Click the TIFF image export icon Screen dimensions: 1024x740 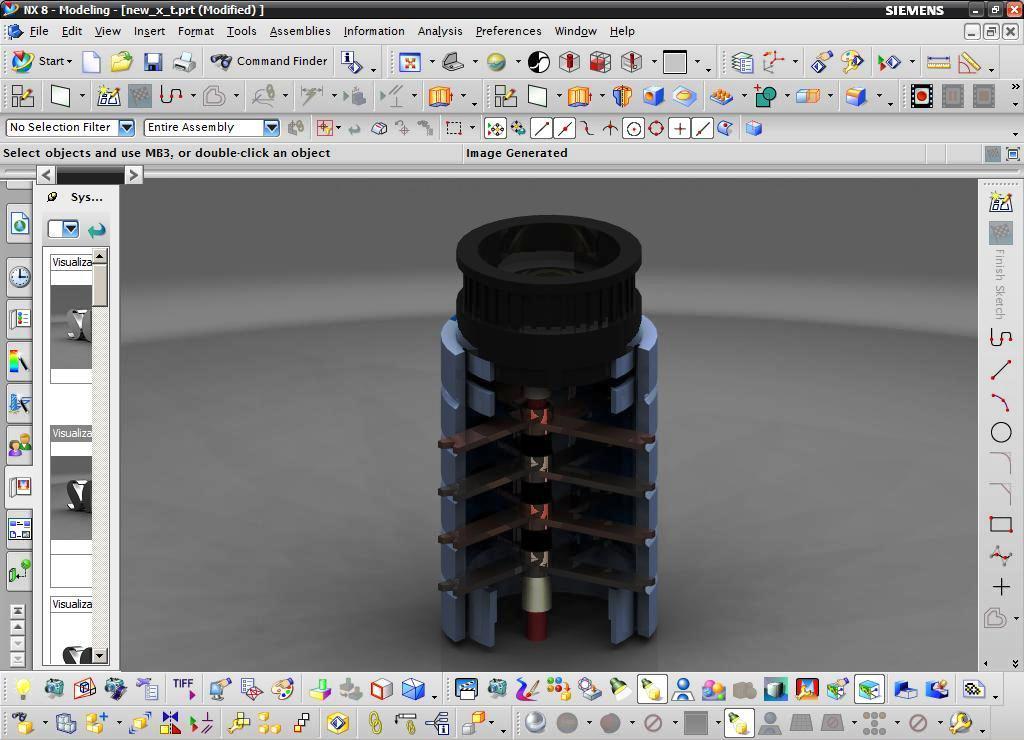(184, 688)
